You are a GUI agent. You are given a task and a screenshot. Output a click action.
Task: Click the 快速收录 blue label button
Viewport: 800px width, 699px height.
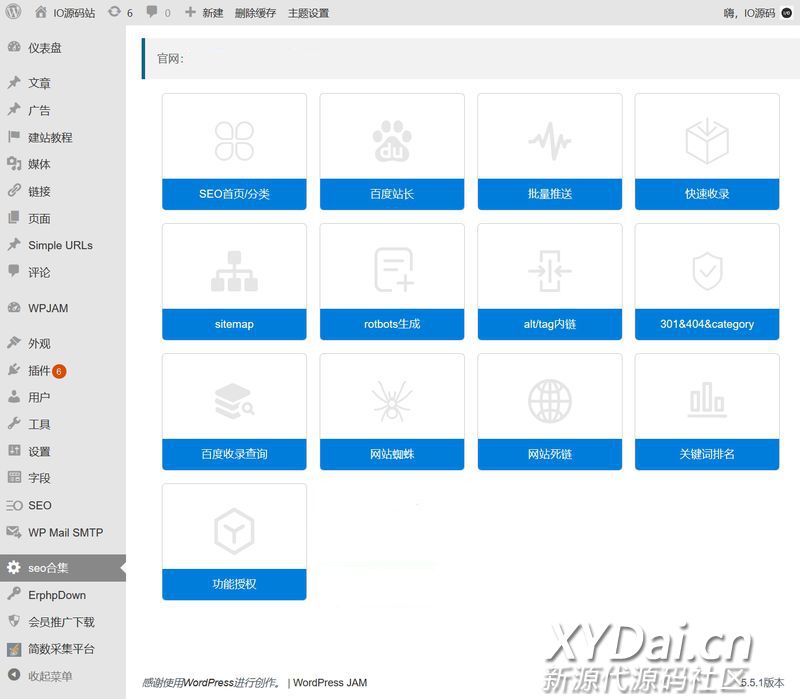pyautogui.click(x=707, y=194)
